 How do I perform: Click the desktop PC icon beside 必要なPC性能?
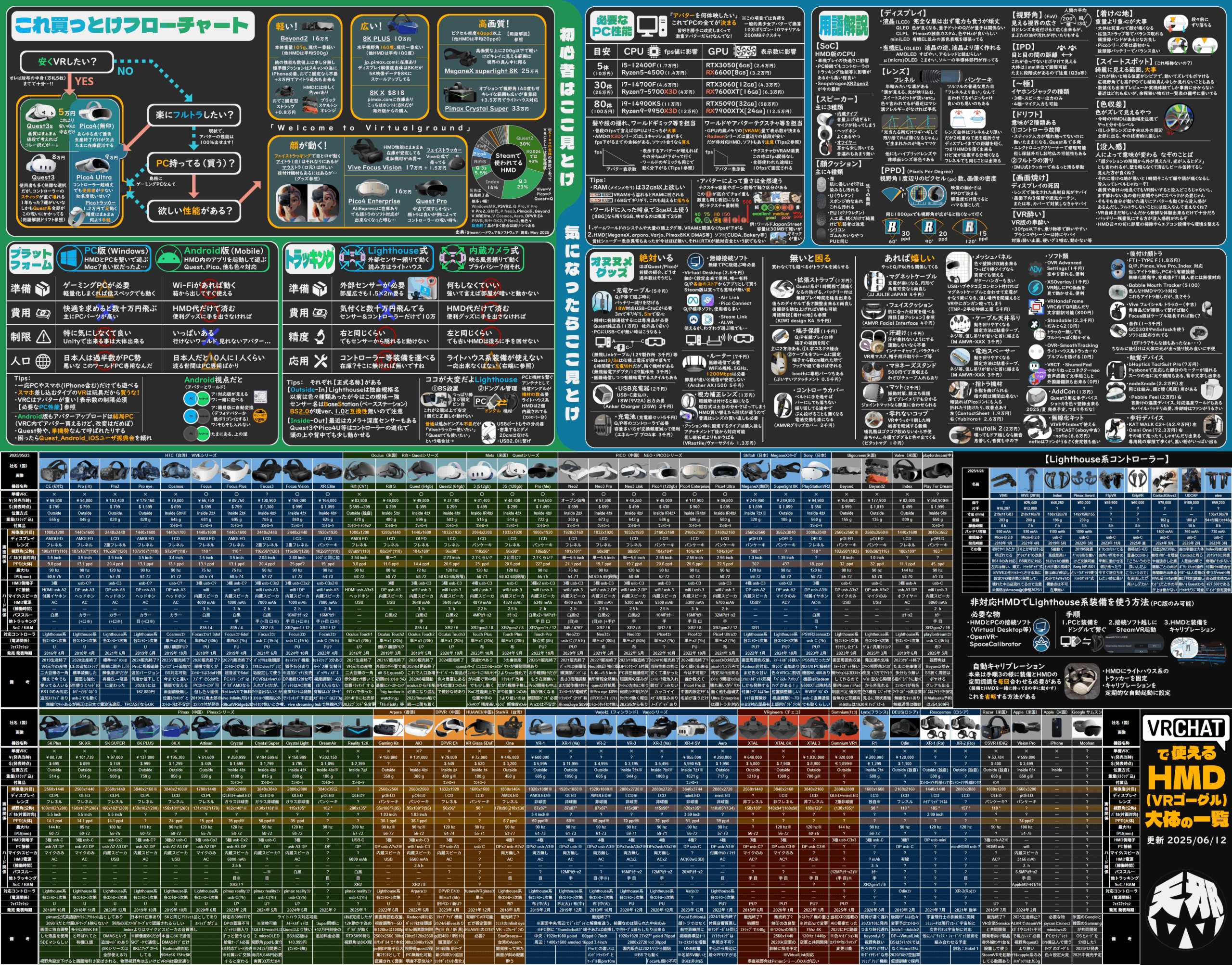point(652,25)
